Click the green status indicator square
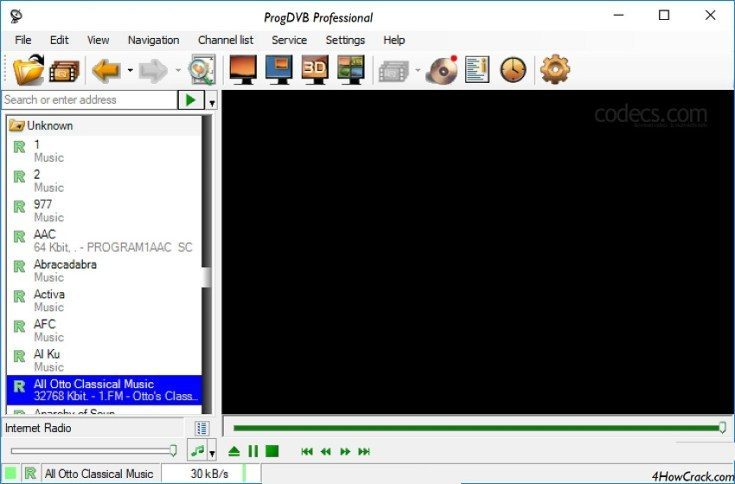This screenshot has width=735, height=484. [10, 473]
